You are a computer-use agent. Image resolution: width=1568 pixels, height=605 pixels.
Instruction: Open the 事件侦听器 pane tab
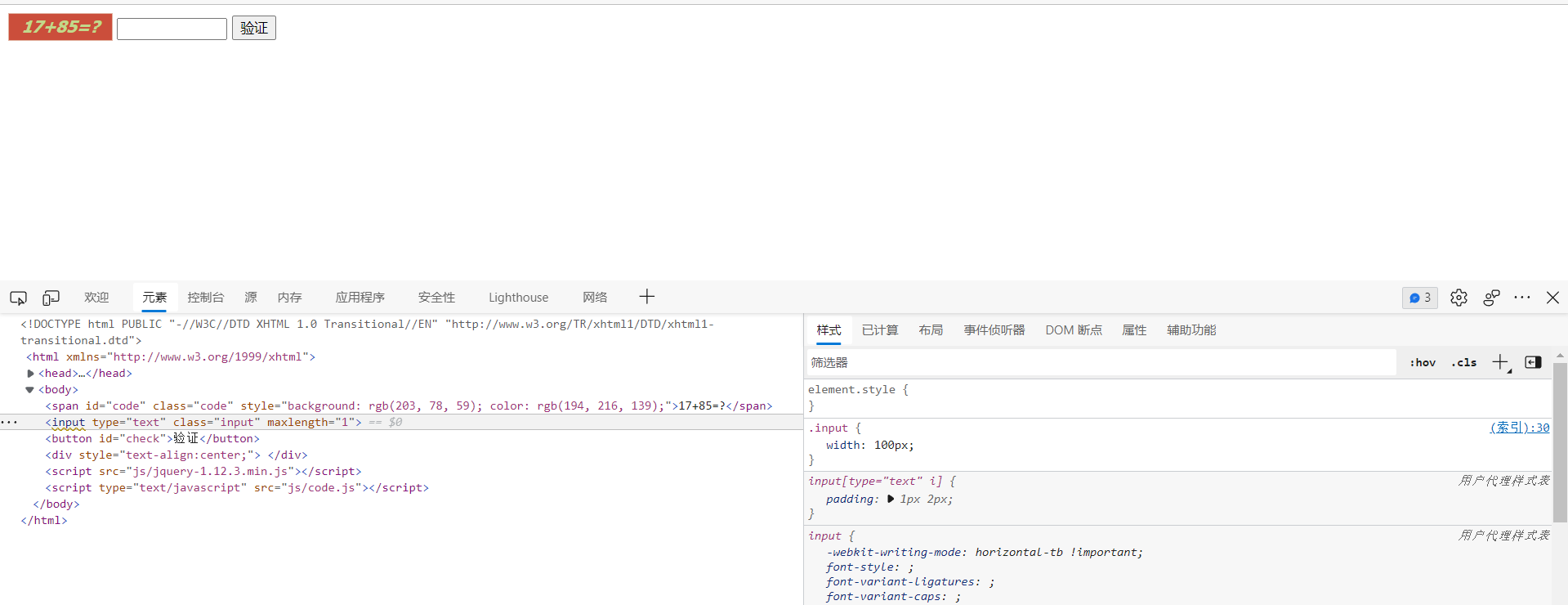[x=994, y=330]
